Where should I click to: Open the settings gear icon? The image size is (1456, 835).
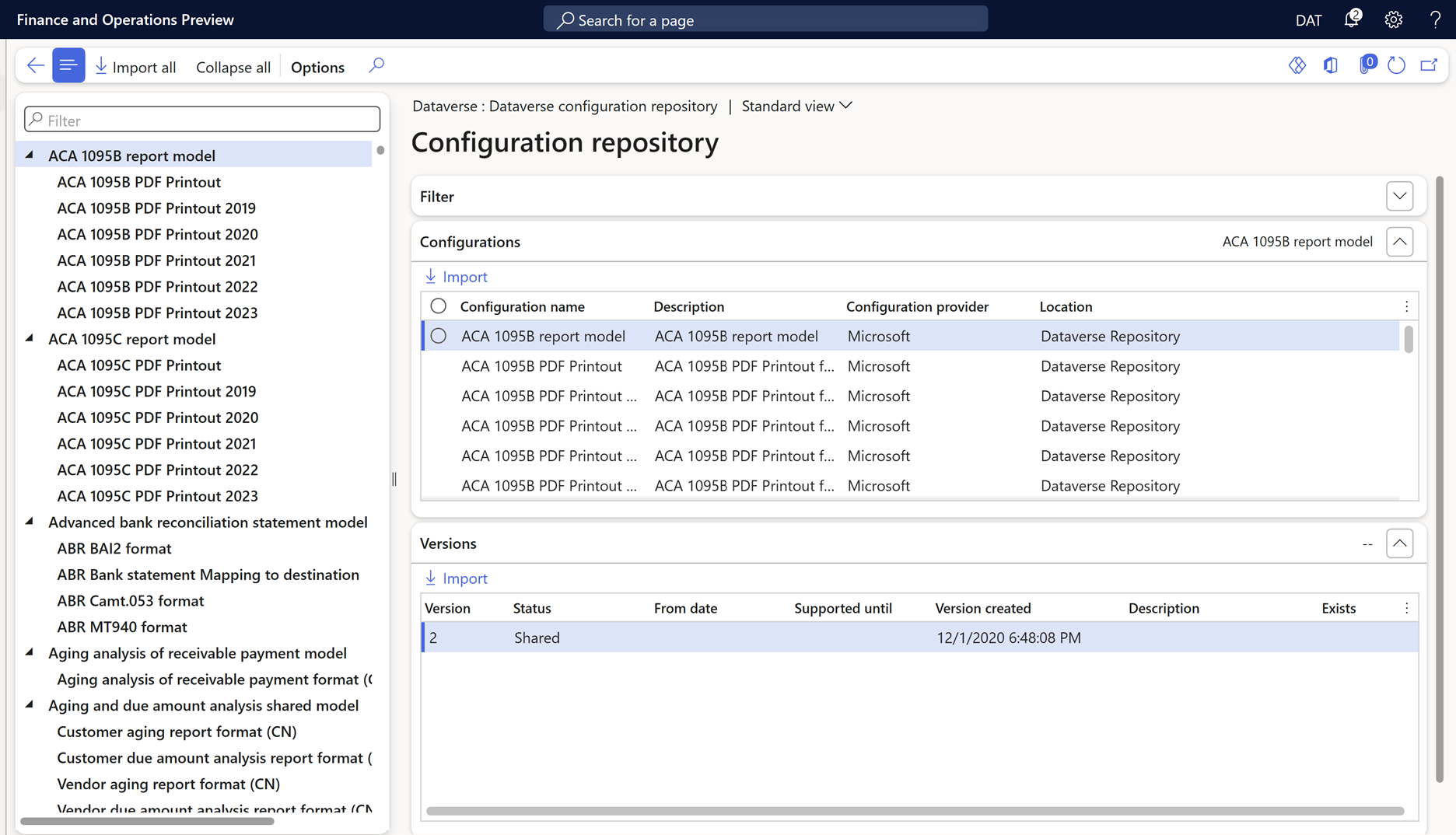point(1393,19)
